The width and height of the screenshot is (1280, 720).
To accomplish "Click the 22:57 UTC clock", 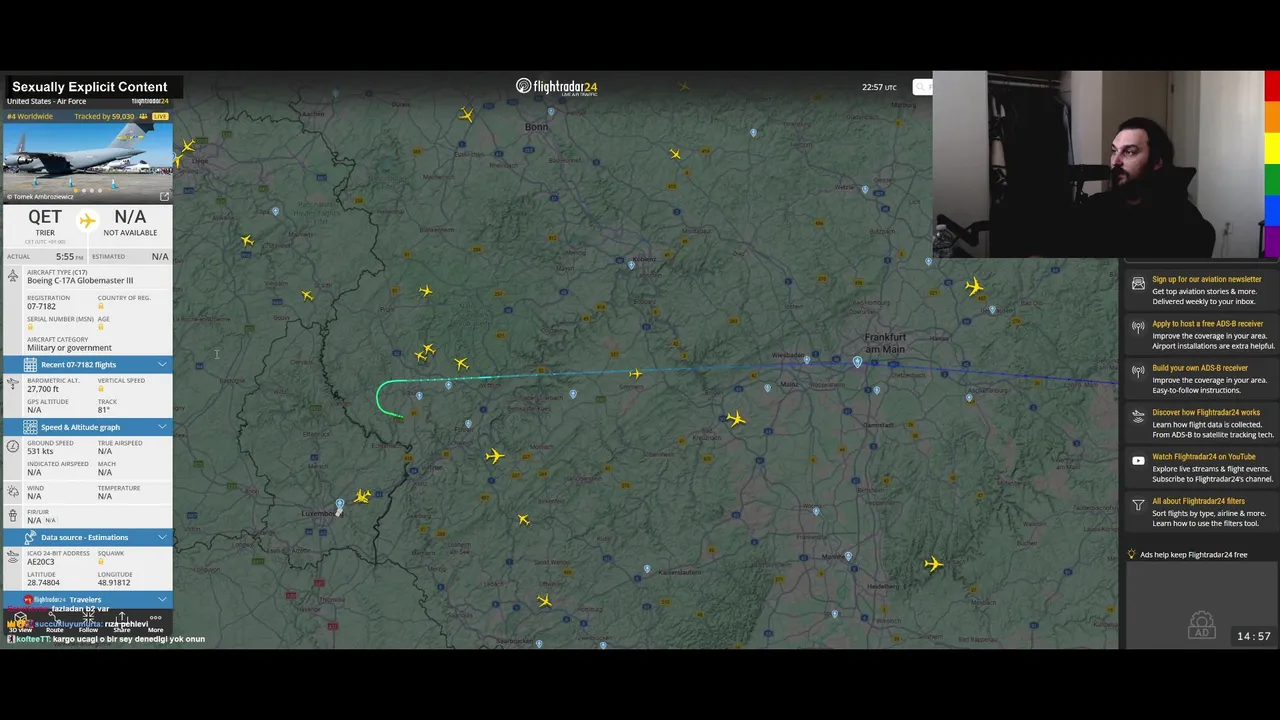I will click(x=879, y=87).
